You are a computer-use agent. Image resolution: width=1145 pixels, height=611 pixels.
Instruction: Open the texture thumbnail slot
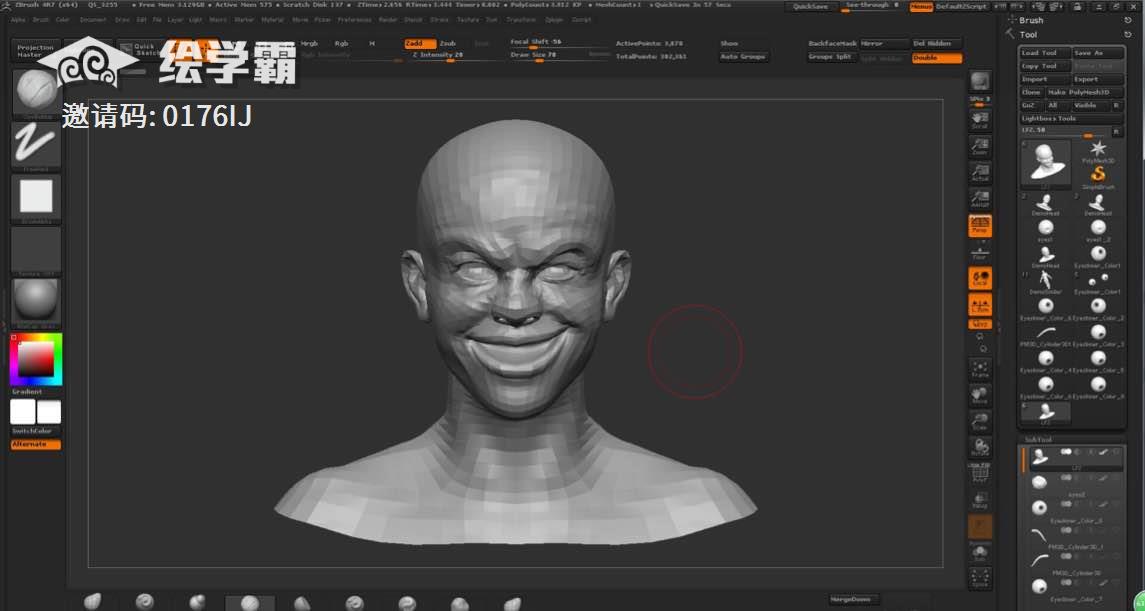pos(36,250)
